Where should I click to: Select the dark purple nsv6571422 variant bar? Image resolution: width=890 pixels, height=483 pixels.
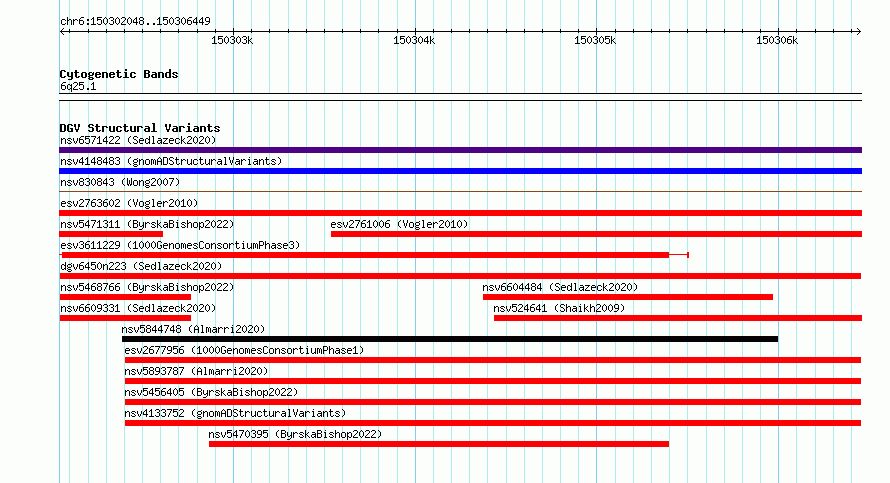point(460,150)
